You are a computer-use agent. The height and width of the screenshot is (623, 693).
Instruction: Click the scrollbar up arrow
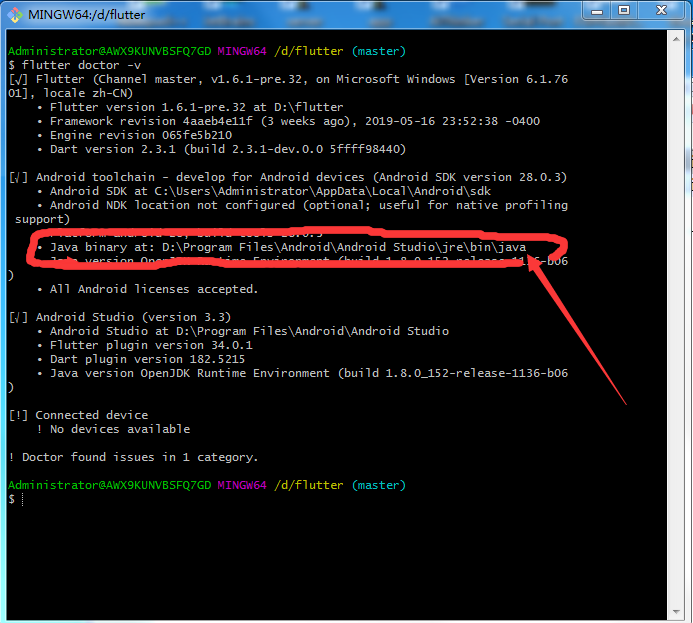pyautogui.click(x=676, y=39)
